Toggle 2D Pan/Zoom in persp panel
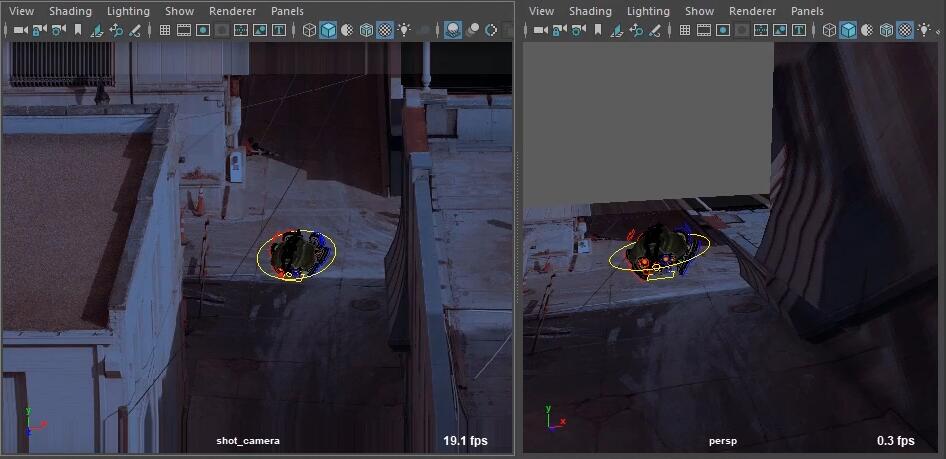Image resolution: width=946 pixels, height=459 pixels. coord(636,30)
